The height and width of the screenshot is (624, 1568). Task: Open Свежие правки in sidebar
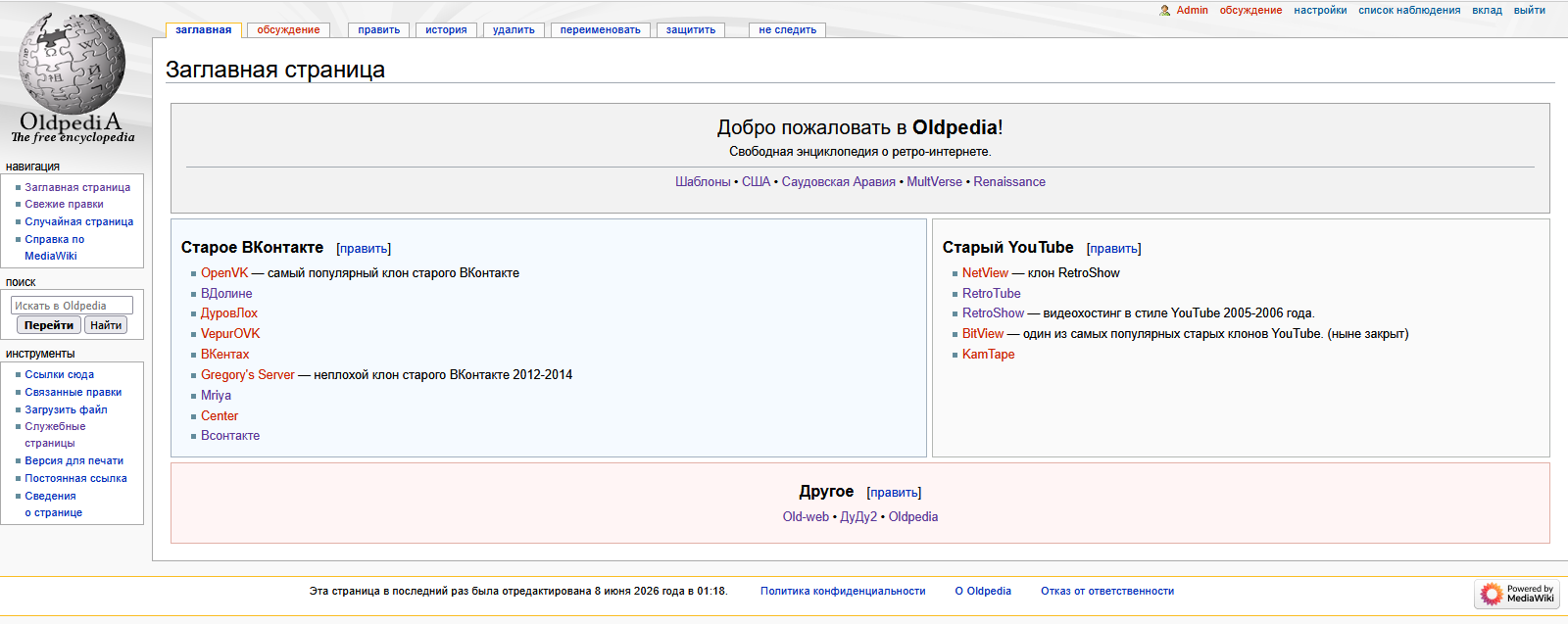[64, 205]
